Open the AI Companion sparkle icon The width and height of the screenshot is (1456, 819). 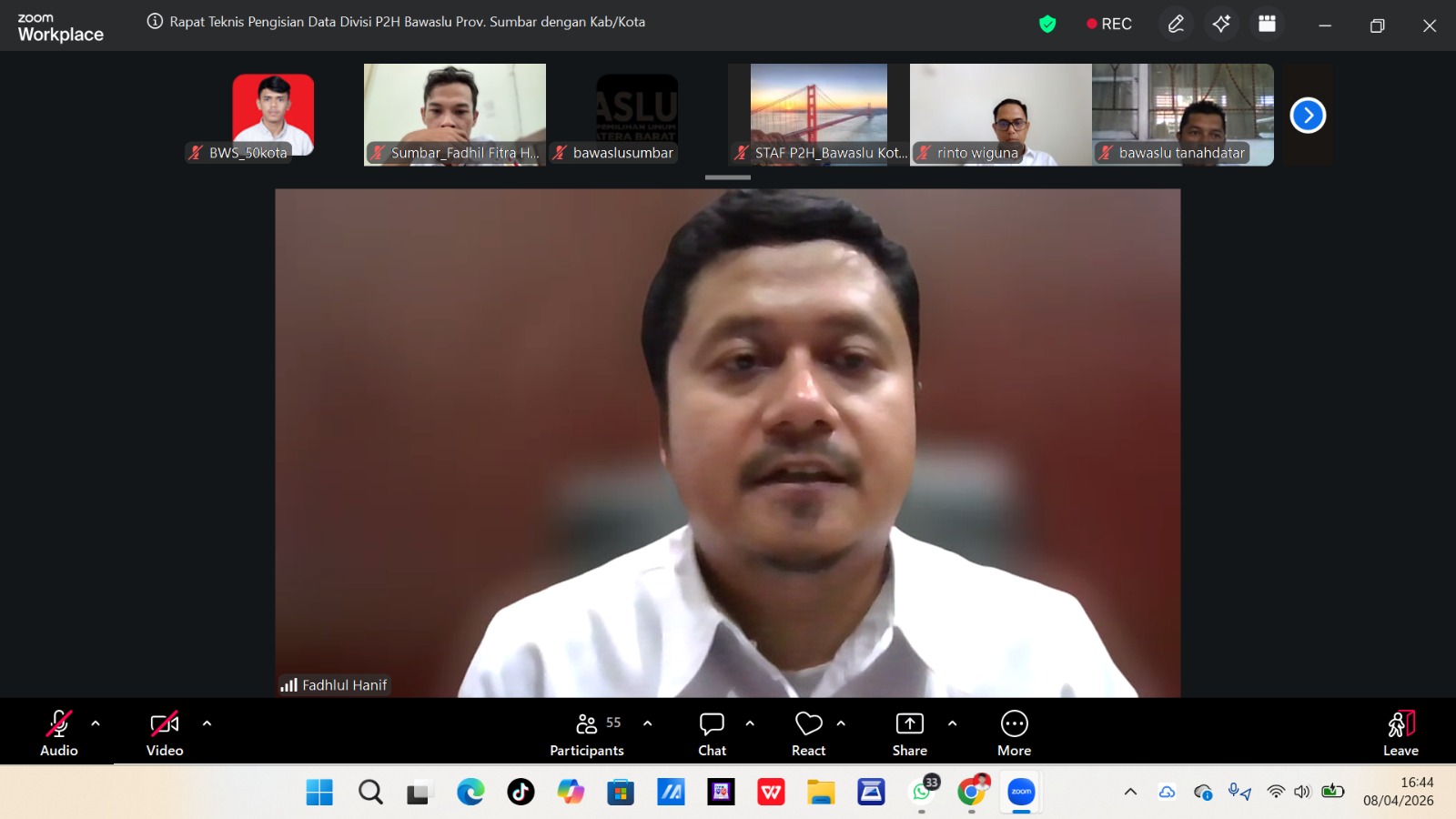[x=1221, y=24]
